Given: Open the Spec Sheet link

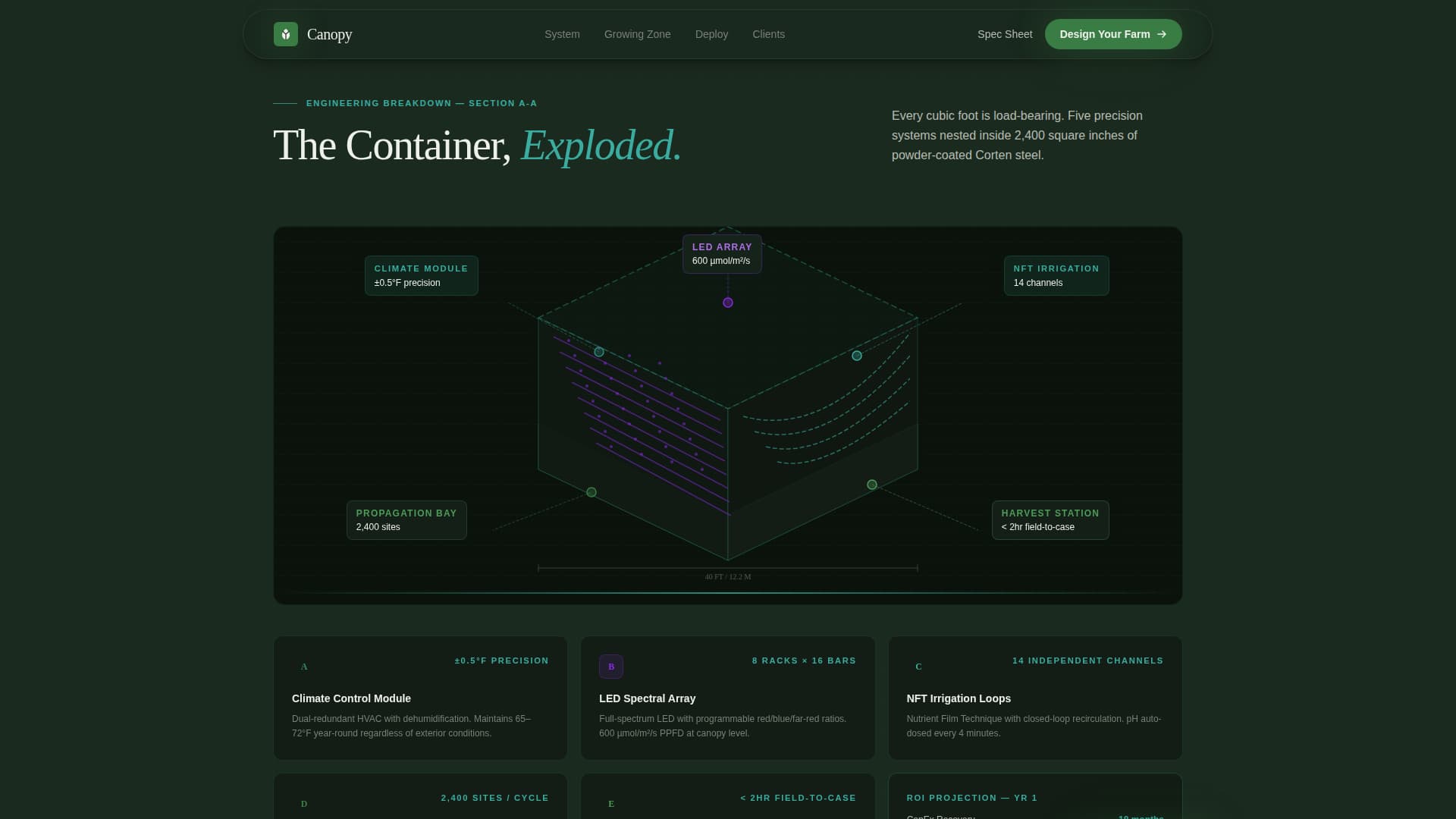Looking at the screenshot, I should click(1005, 34).
